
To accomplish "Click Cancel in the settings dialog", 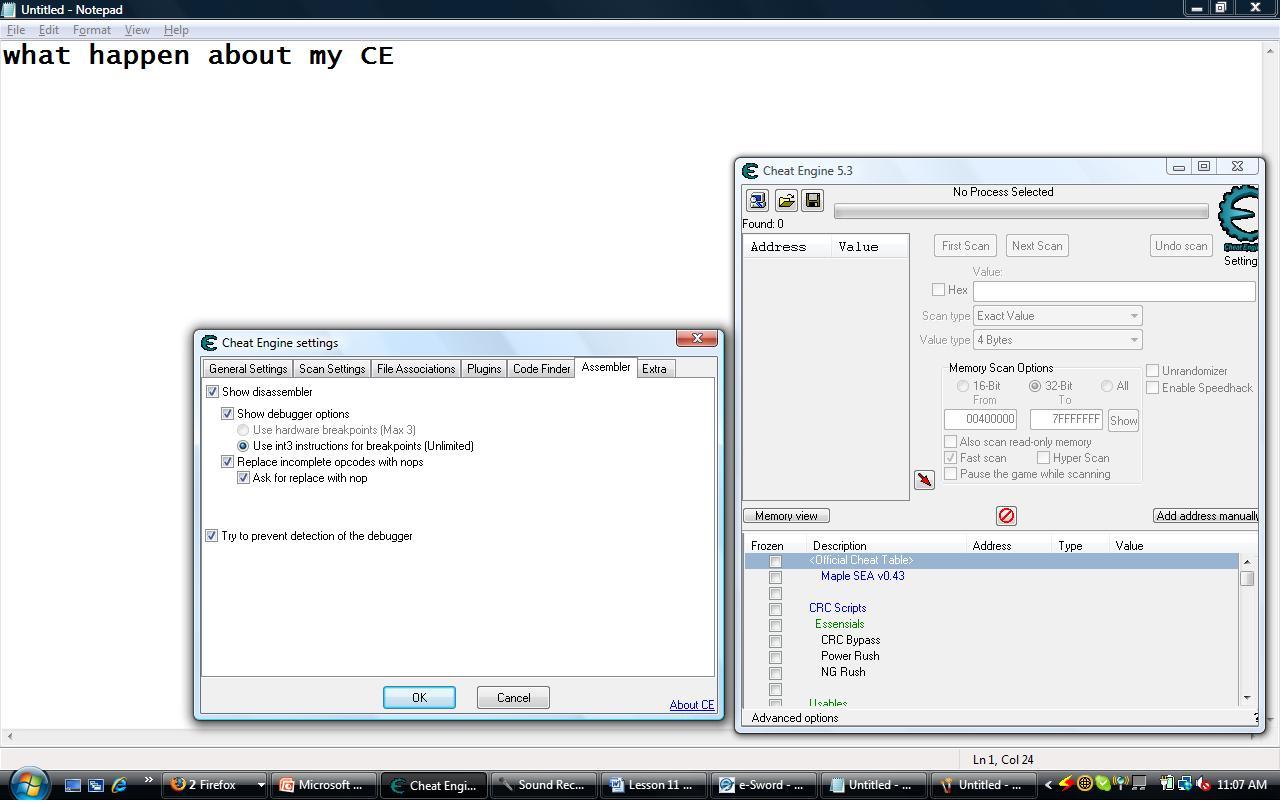I will tap(513, 698).
